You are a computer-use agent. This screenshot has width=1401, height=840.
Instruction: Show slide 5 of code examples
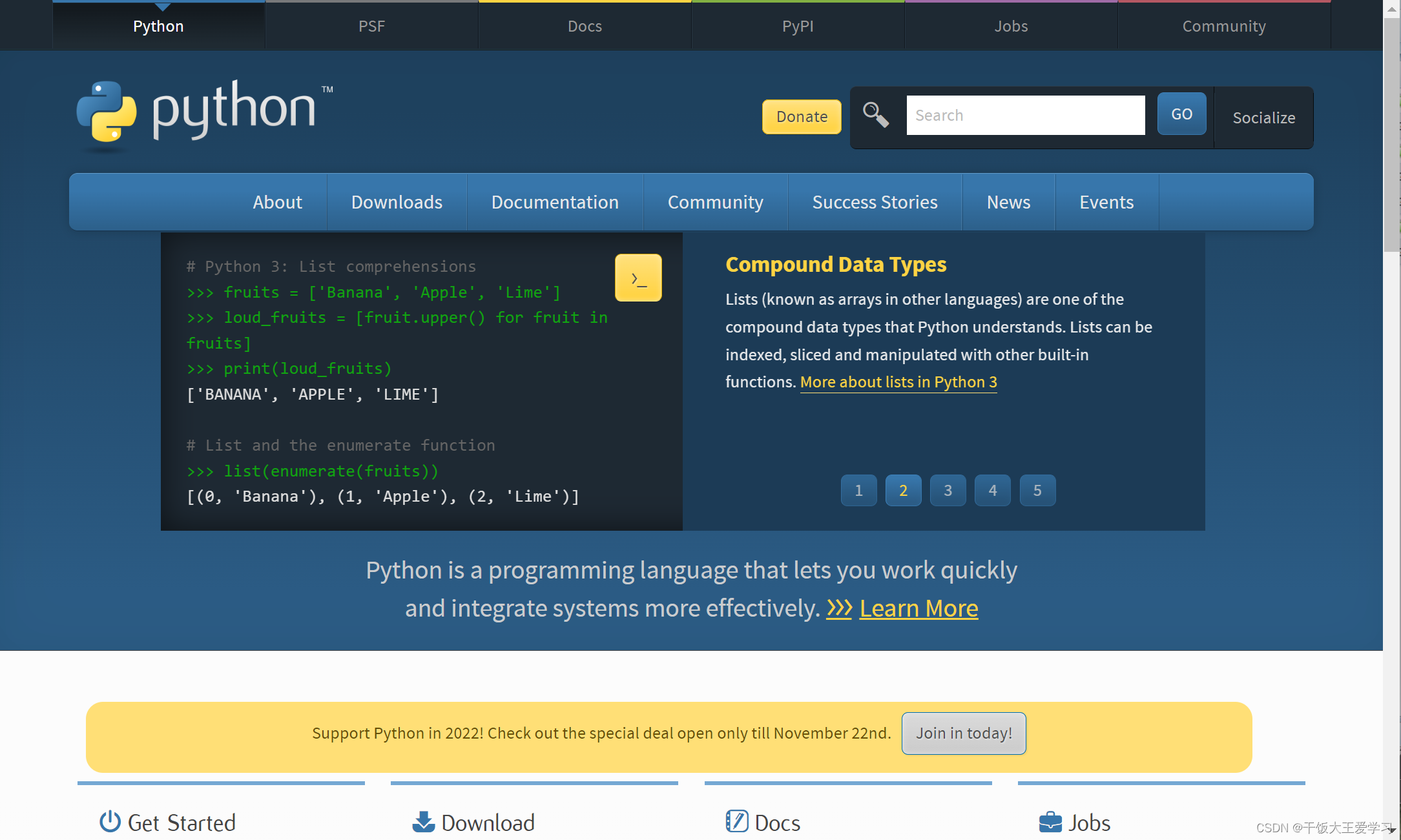tap(1037, 491)
